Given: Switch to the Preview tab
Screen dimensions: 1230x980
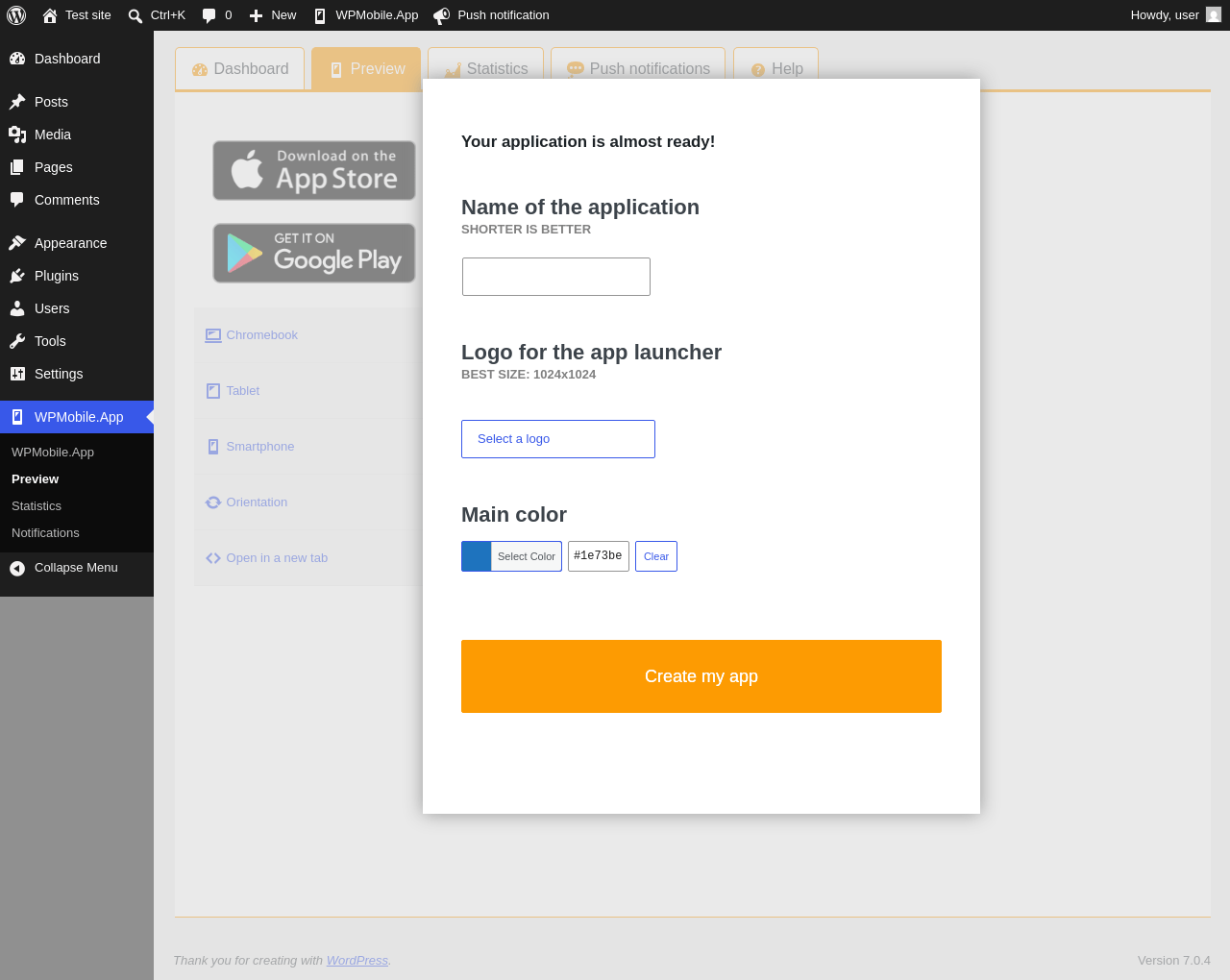Looking at the screenshot, I should pos(366,69).
